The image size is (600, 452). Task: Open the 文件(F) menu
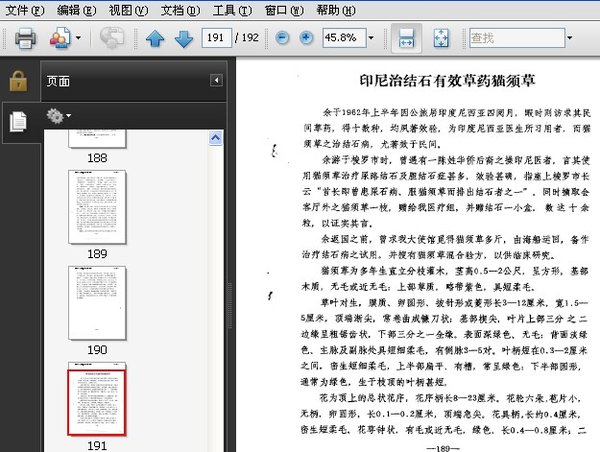(25, 10)
